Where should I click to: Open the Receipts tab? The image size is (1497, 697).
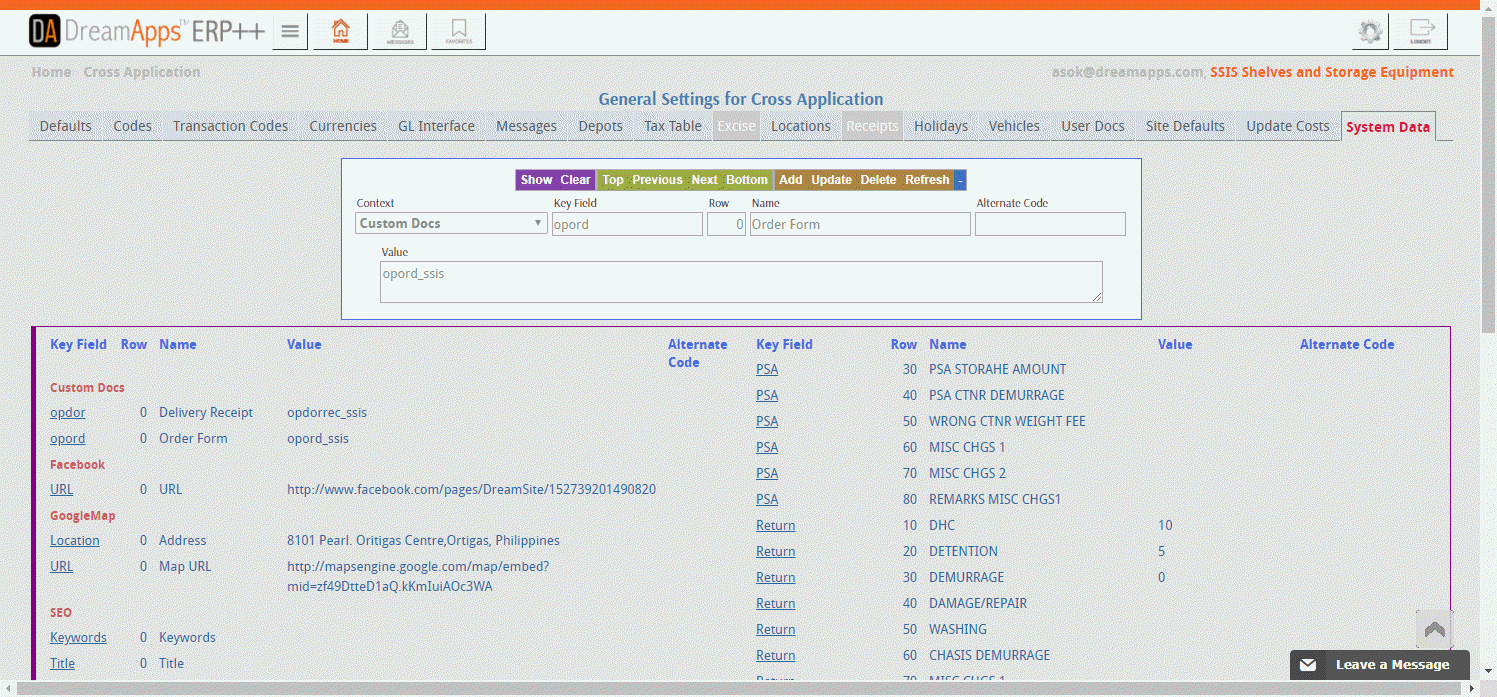pos(873,126)
